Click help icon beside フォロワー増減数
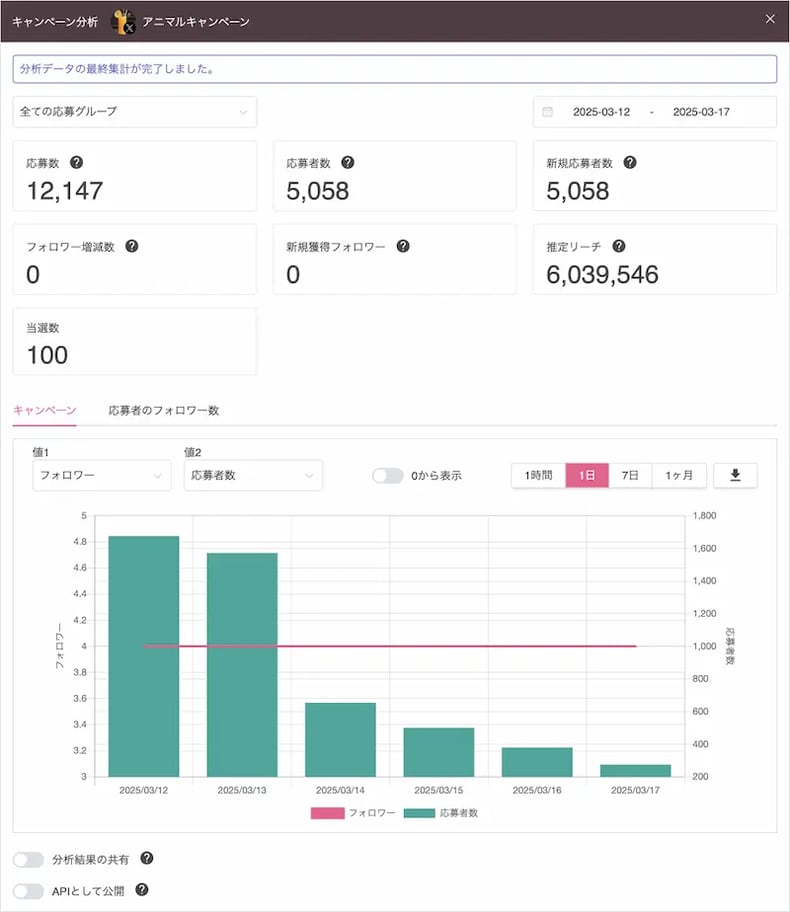790x912 pixels. coord(132,246)
